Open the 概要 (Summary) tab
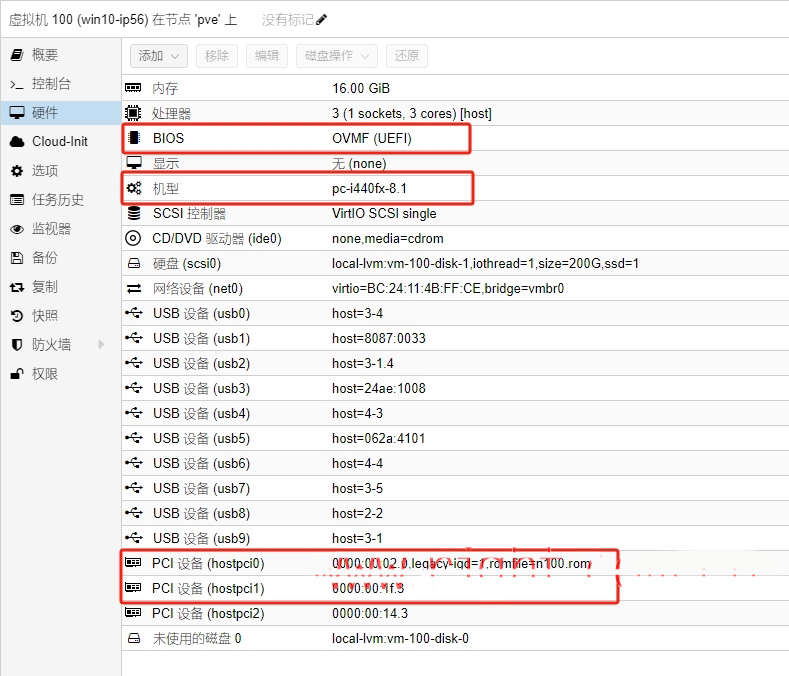This screenshot has width=789, height=676. point(45,55)
